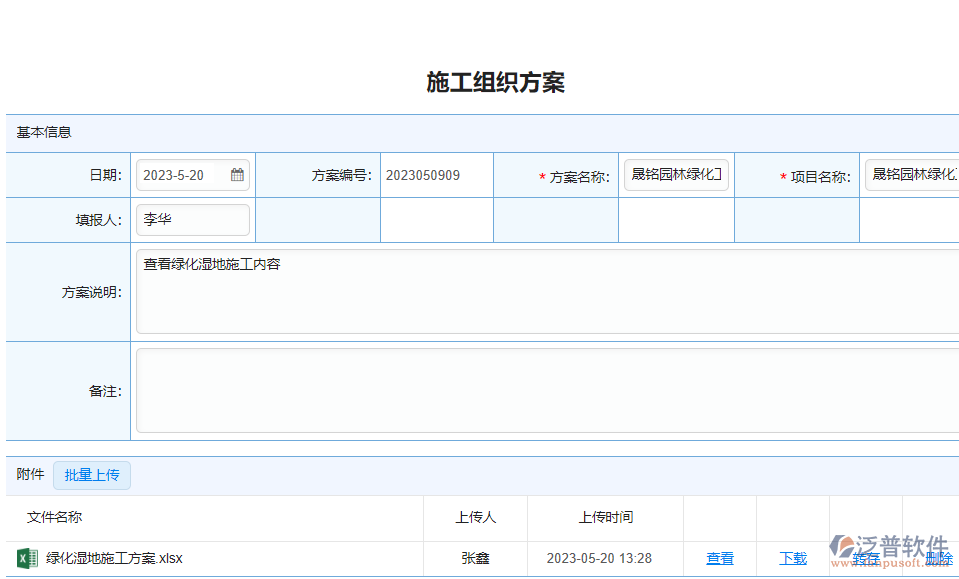Click the 日期 input showing 2023-5-20
959x579 pixels.
point(185,175)
